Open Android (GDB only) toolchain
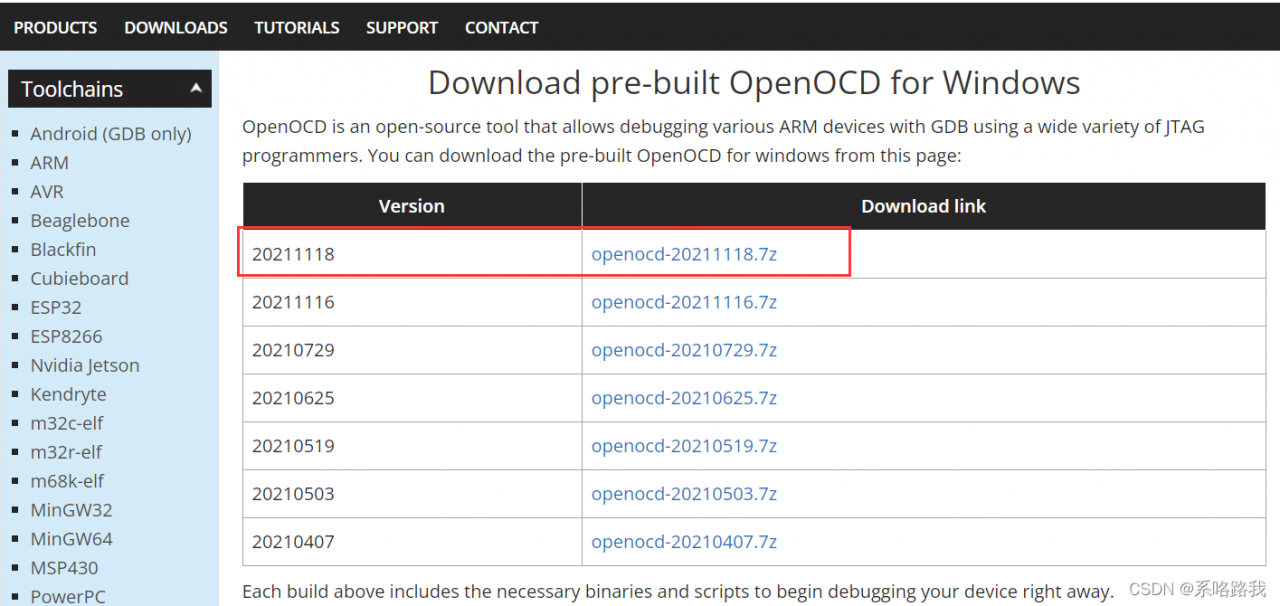This screenshot has width=1280, height=606. [111, 134]
